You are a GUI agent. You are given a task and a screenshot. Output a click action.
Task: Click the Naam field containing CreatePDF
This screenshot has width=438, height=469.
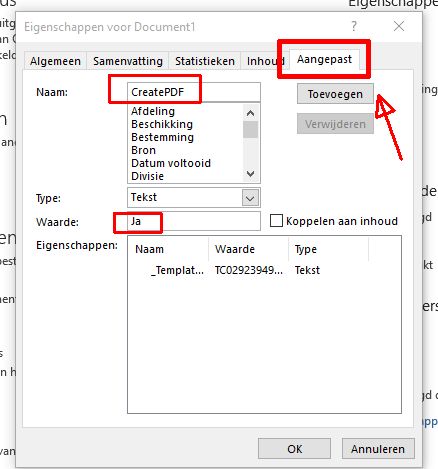[x=193, y=92]
